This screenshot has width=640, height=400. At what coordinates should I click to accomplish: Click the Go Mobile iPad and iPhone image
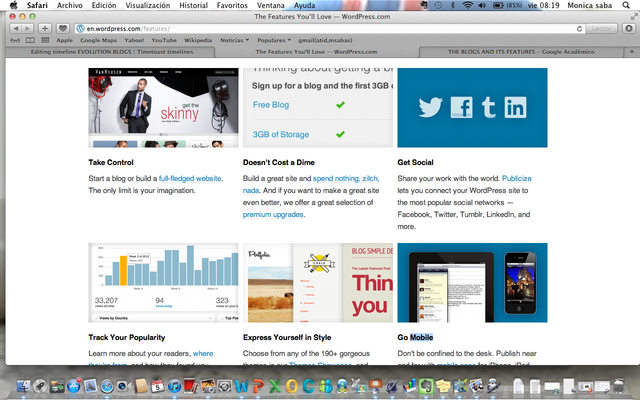[x=472, y=283]
